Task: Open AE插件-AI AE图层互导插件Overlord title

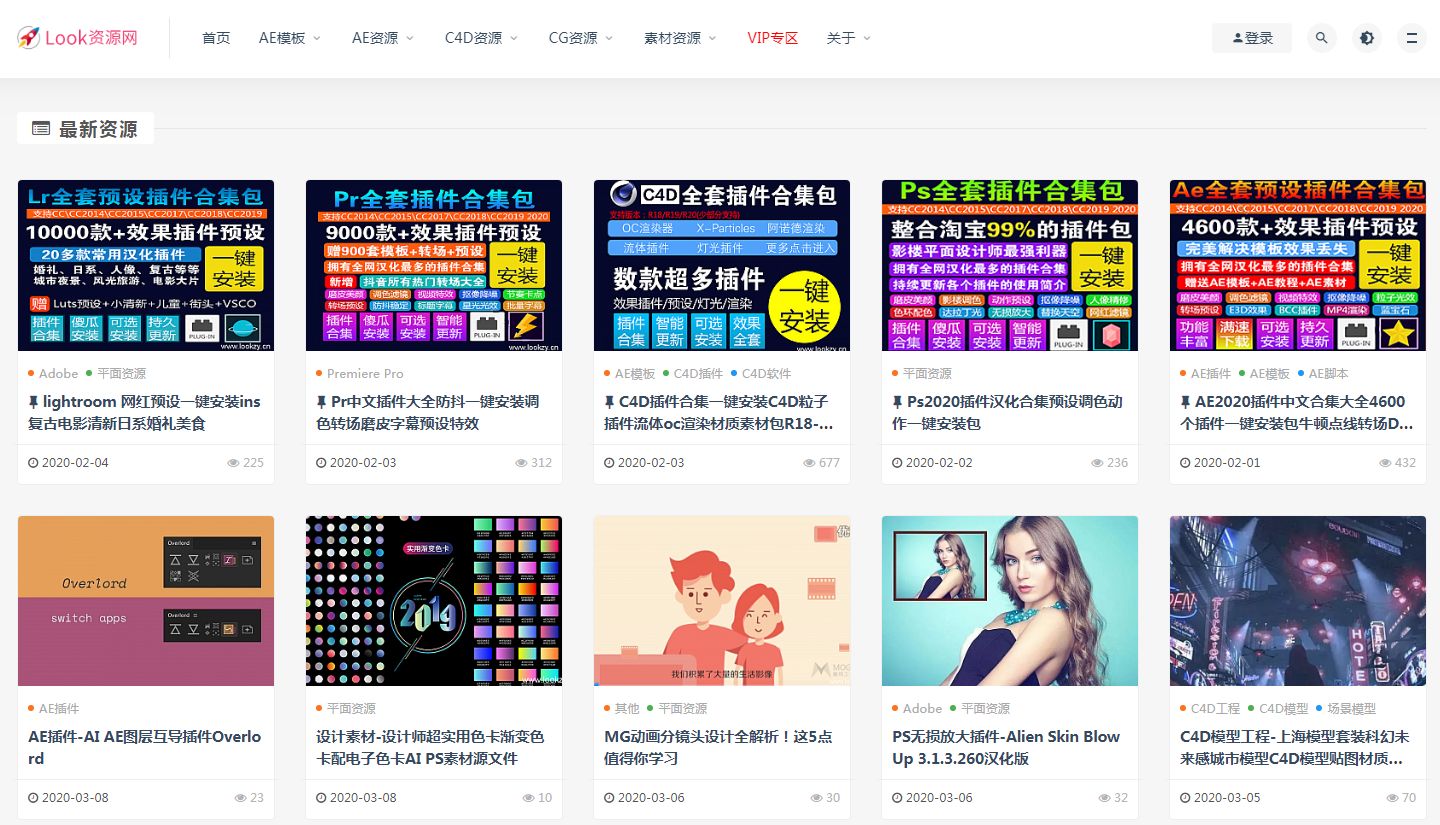Action: point(144,747)
